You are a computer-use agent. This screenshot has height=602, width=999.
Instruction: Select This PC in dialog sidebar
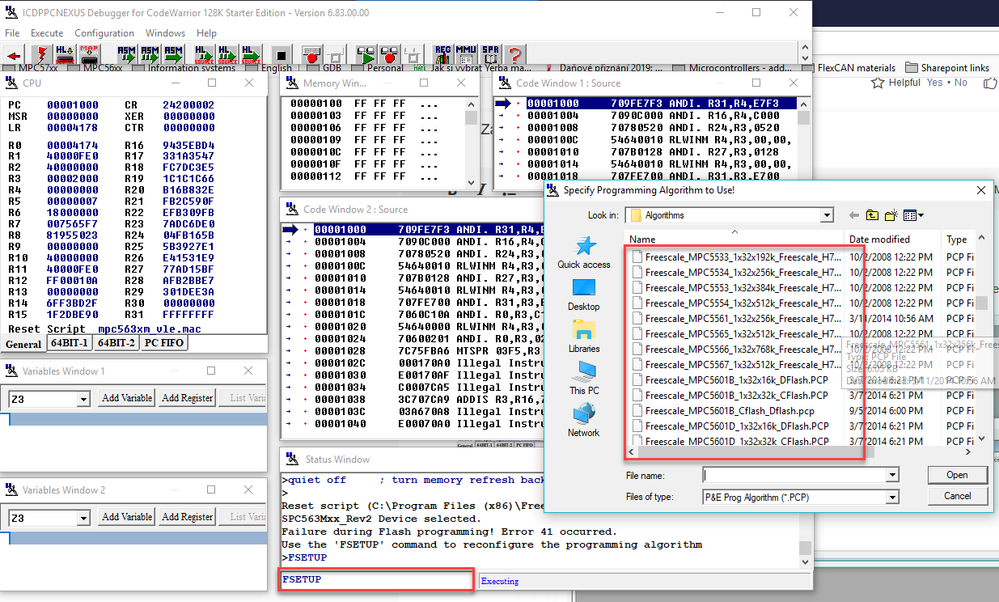(584, 378)
